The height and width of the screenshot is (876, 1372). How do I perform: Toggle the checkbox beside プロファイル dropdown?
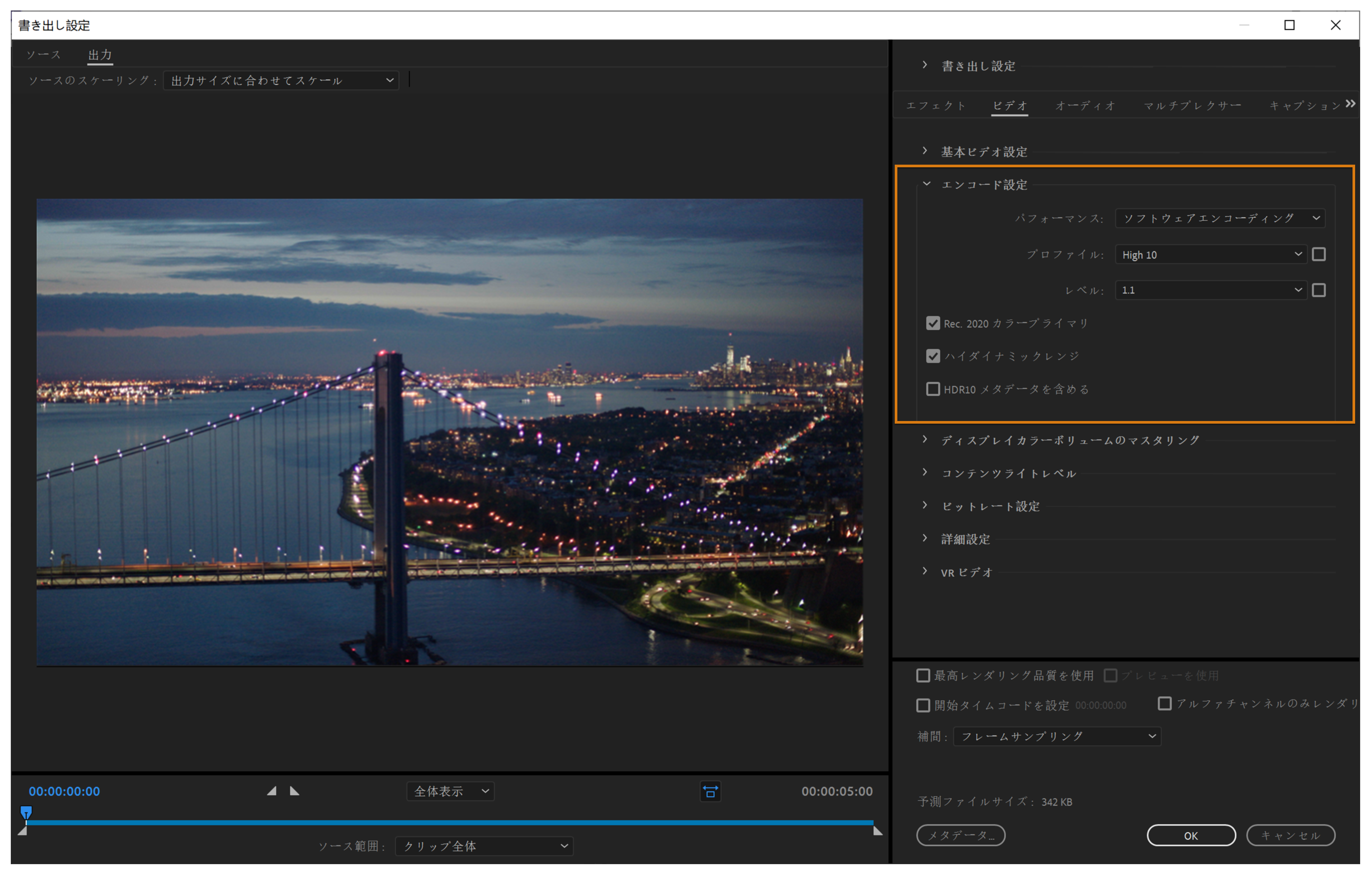1319,254
